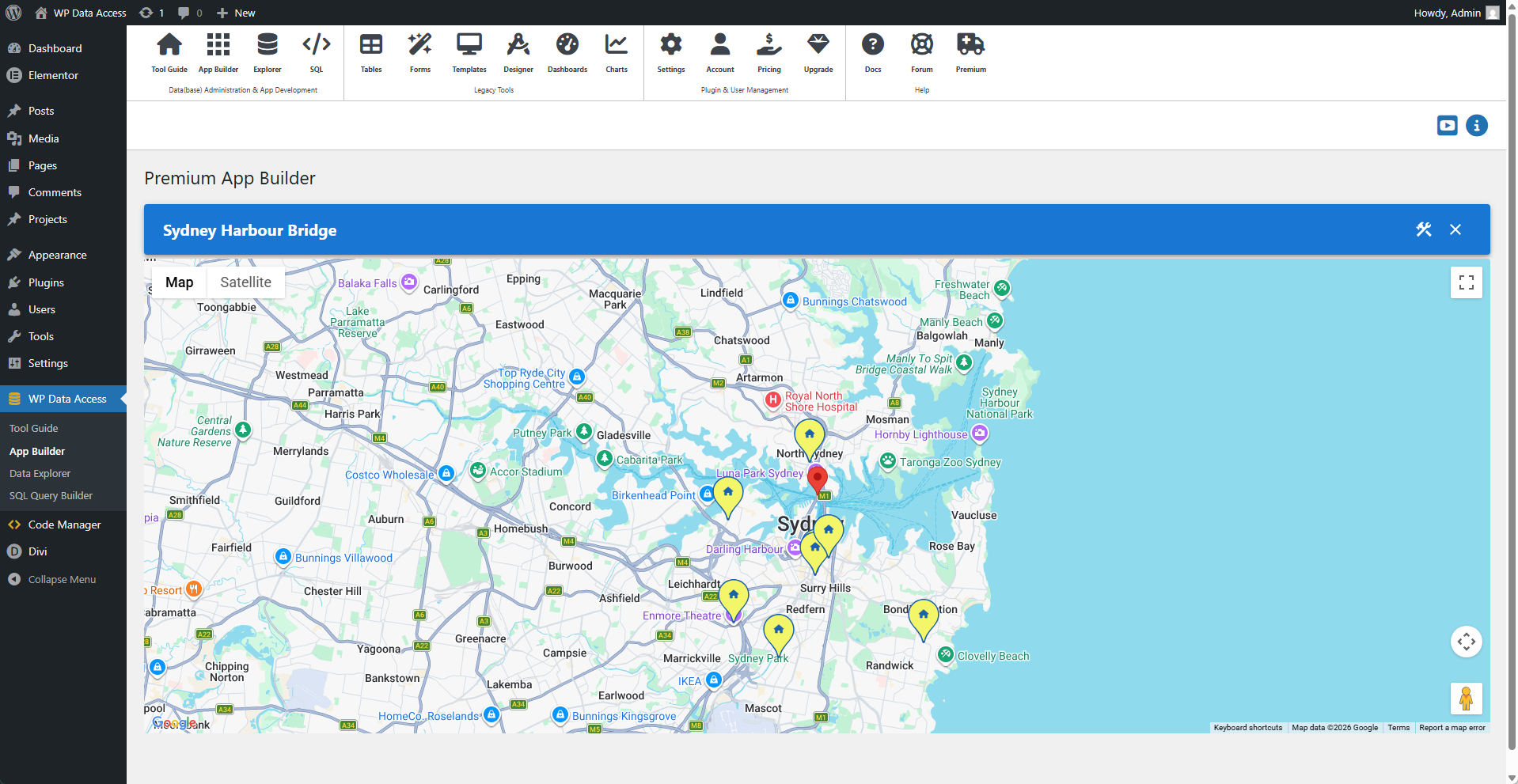Switch to the Map view type

click(179, 282)
